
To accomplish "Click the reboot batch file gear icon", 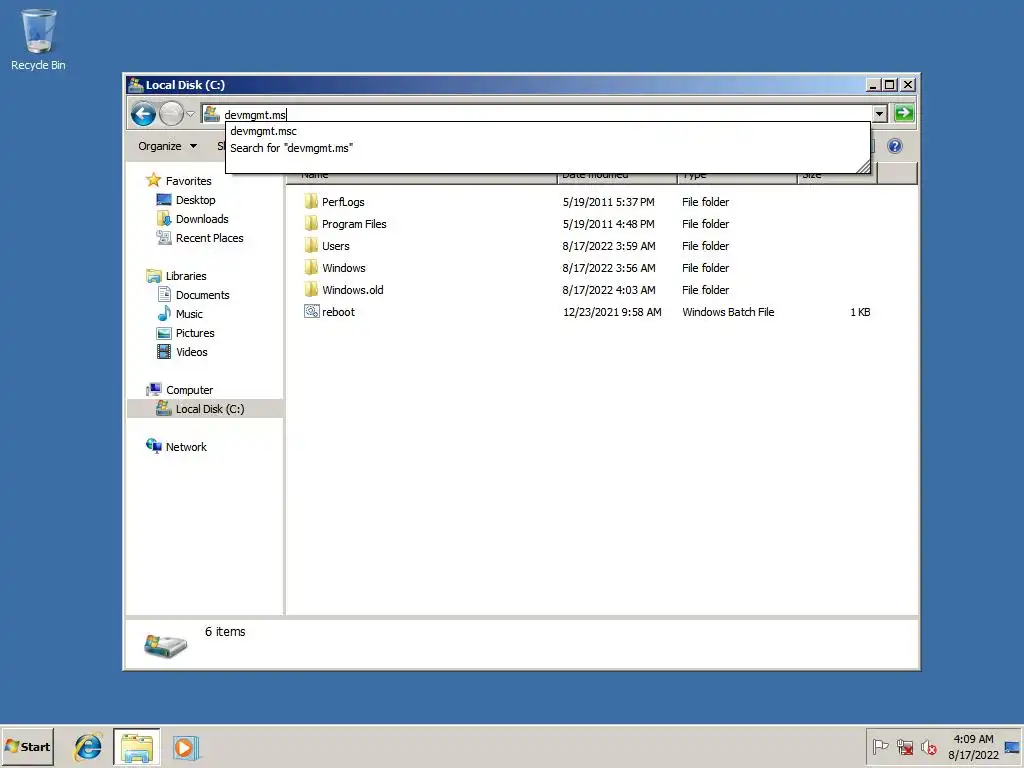I will click(312, 312).
